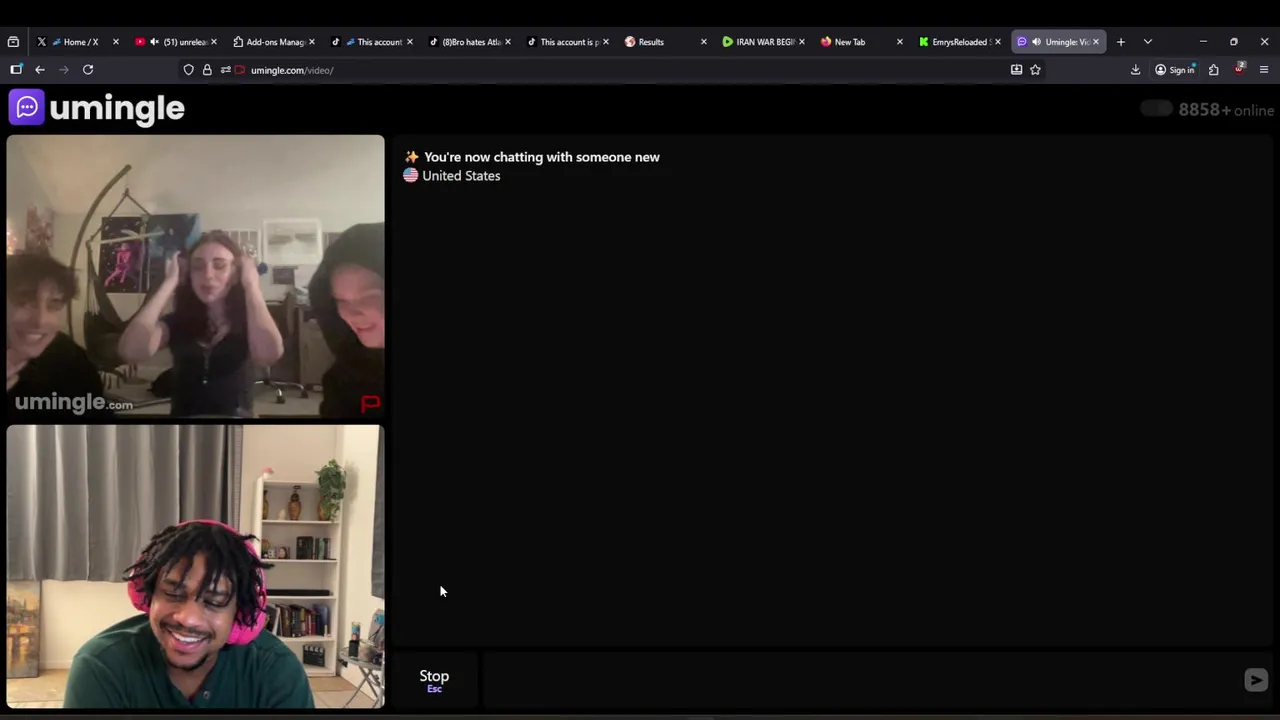
Task: Open a new browser tab with plus
Action: pos(1121,42)
